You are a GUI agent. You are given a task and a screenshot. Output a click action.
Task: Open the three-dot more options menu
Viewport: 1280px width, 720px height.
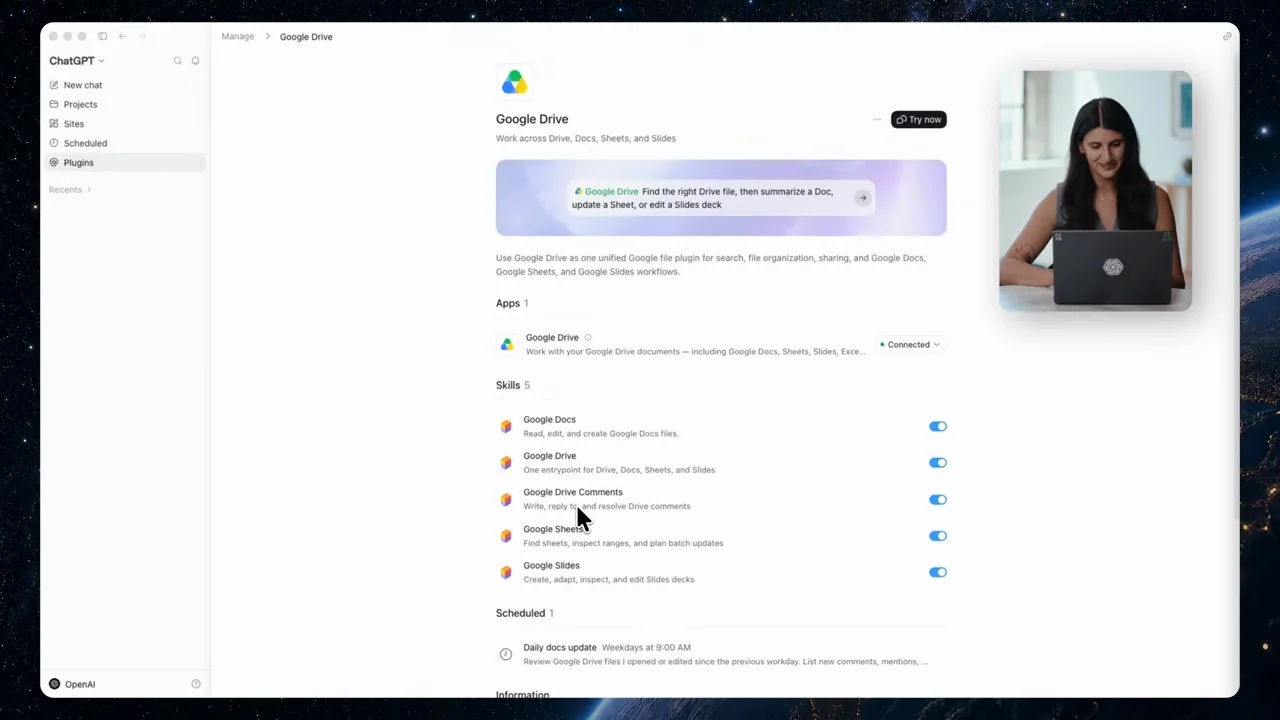877,119
